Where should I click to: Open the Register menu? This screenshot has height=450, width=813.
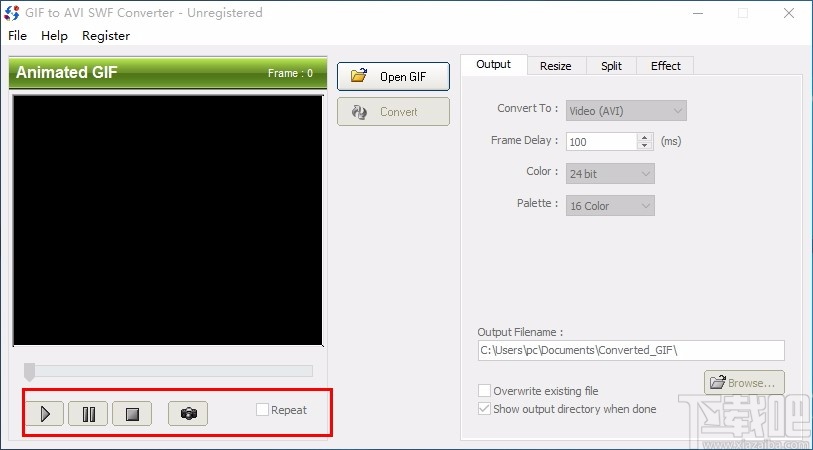tap(106, 36)
